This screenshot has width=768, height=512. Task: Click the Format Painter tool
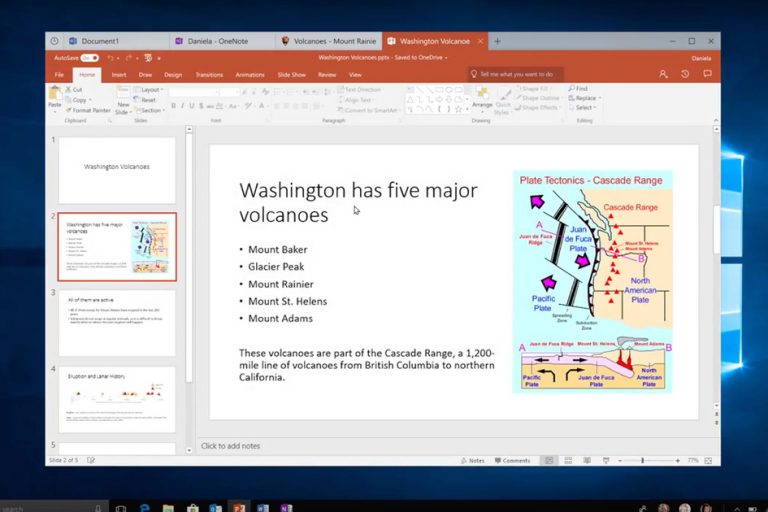(x=88, y=110)
